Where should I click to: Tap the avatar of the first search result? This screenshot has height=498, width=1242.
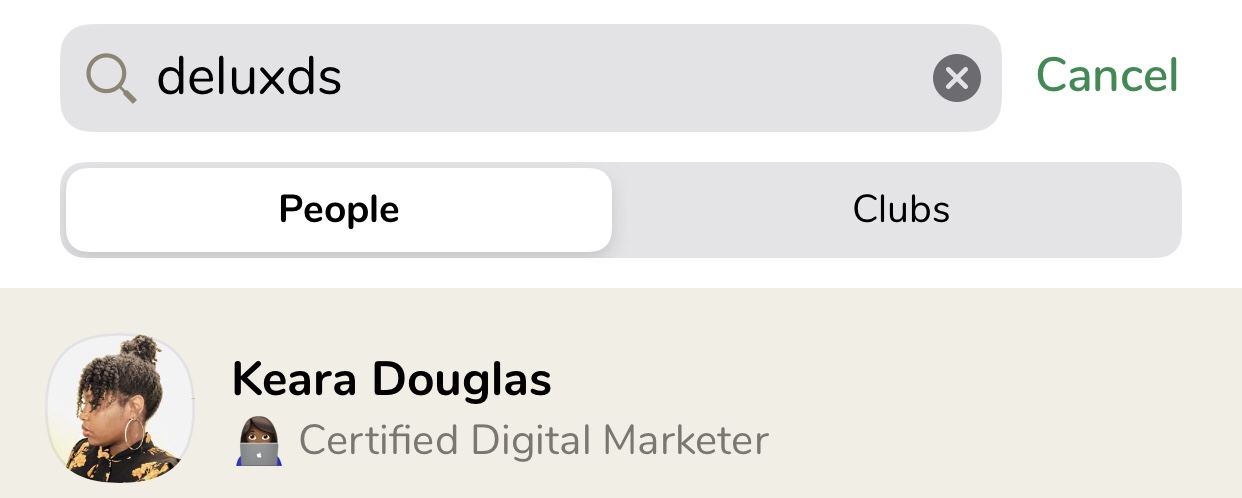[121, 409]
